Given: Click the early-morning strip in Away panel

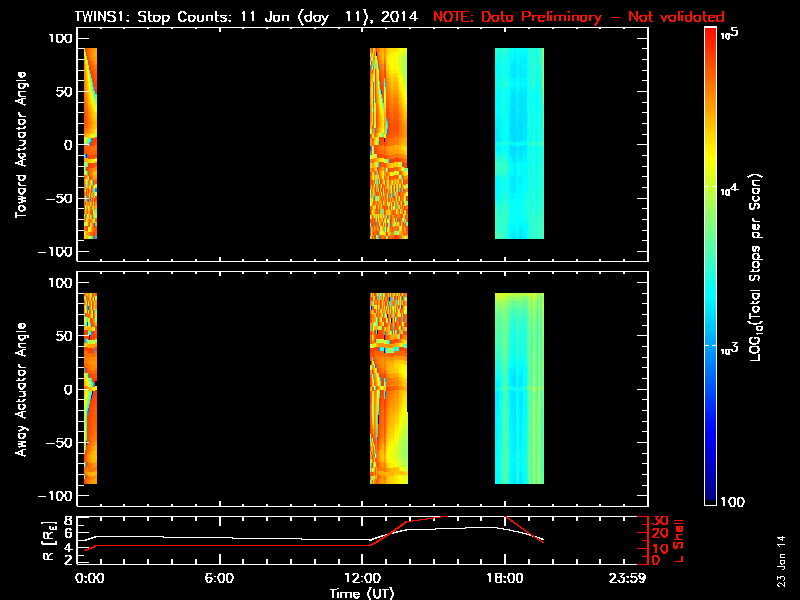Looking at the screenshot, I should (x=90, y=388).
